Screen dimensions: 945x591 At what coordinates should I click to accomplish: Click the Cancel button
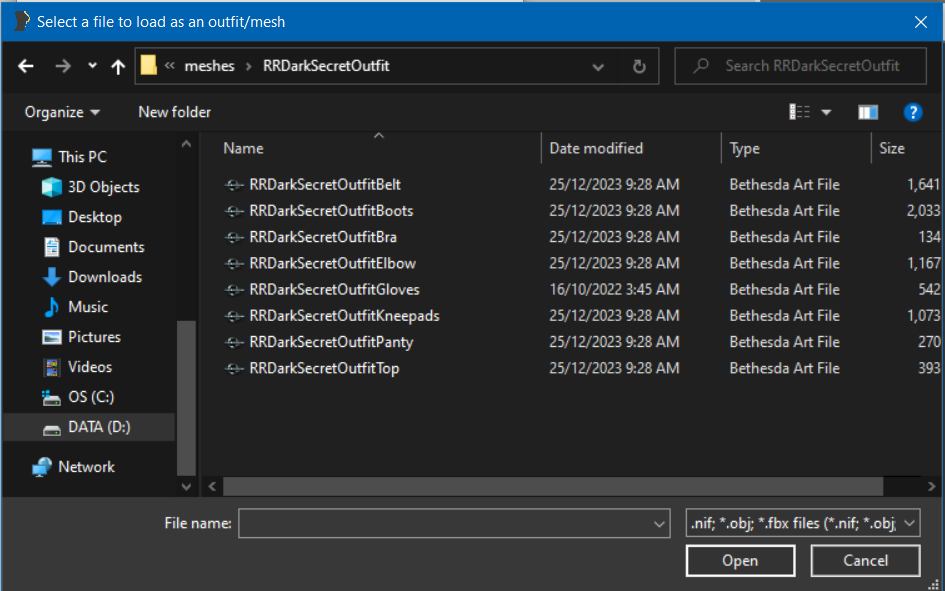click(x=865, y=561)
